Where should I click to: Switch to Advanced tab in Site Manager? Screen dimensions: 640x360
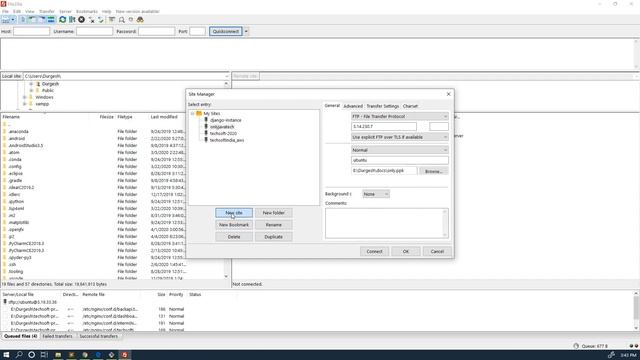click(x=353, y=106)
